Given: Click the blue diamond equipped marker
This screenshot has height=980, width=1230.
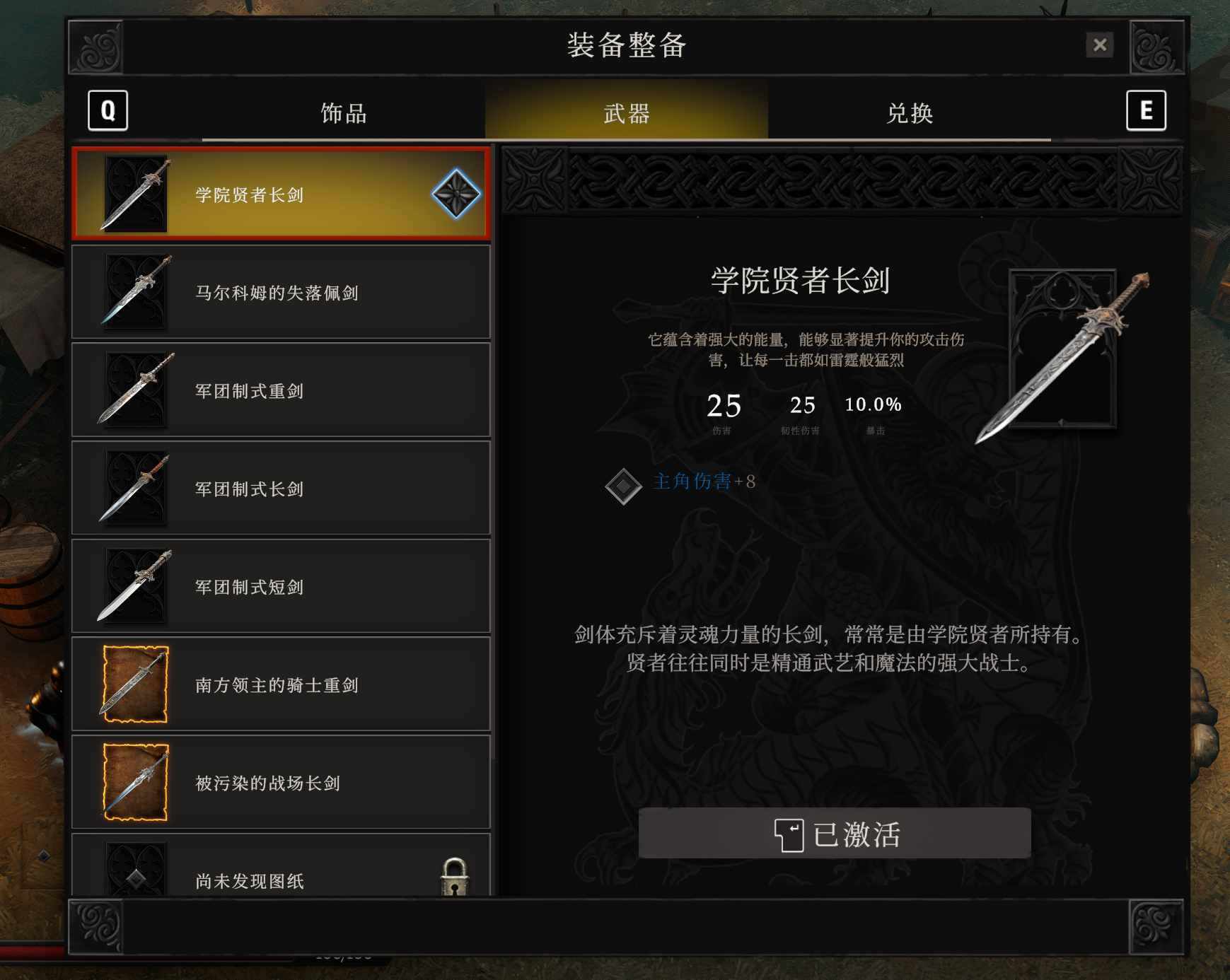Looking at the screenshot, I should point(456,194).
